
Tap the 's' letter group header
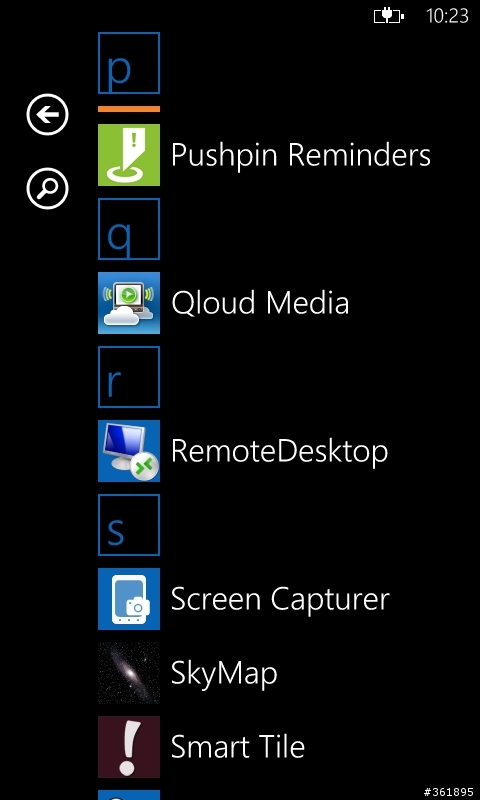(129, 525)
